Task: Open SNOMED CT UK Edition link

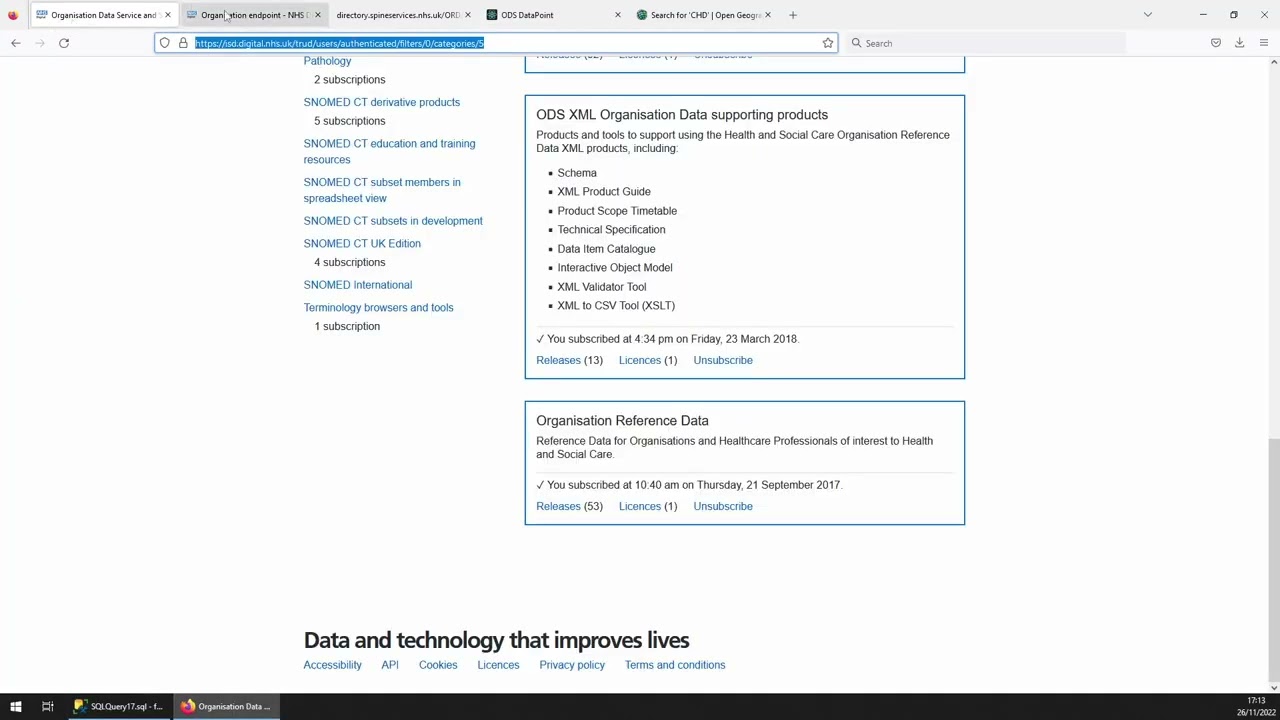Action: [x=362, y=243]
